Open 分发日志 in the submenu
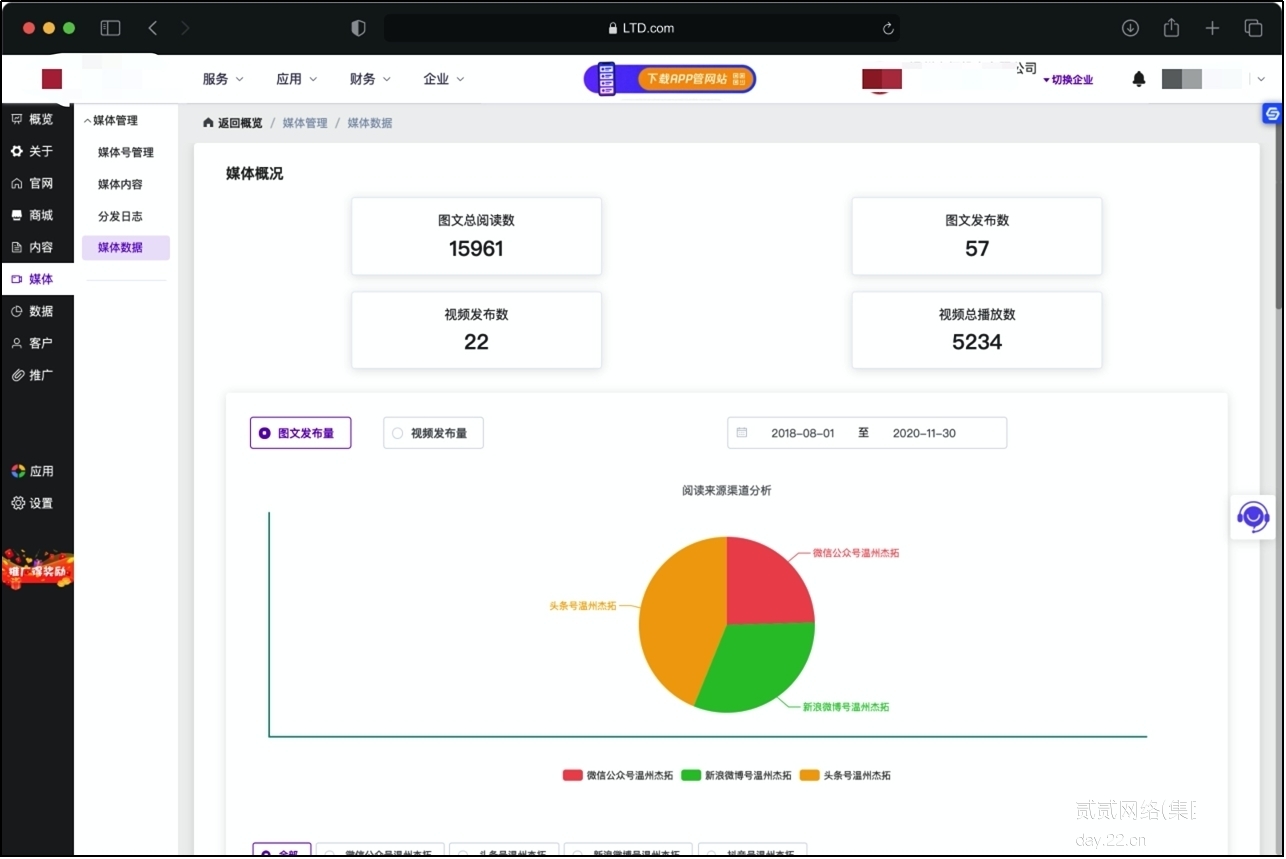The height and width of the screenshot is (859, 1286). (120, 216)
